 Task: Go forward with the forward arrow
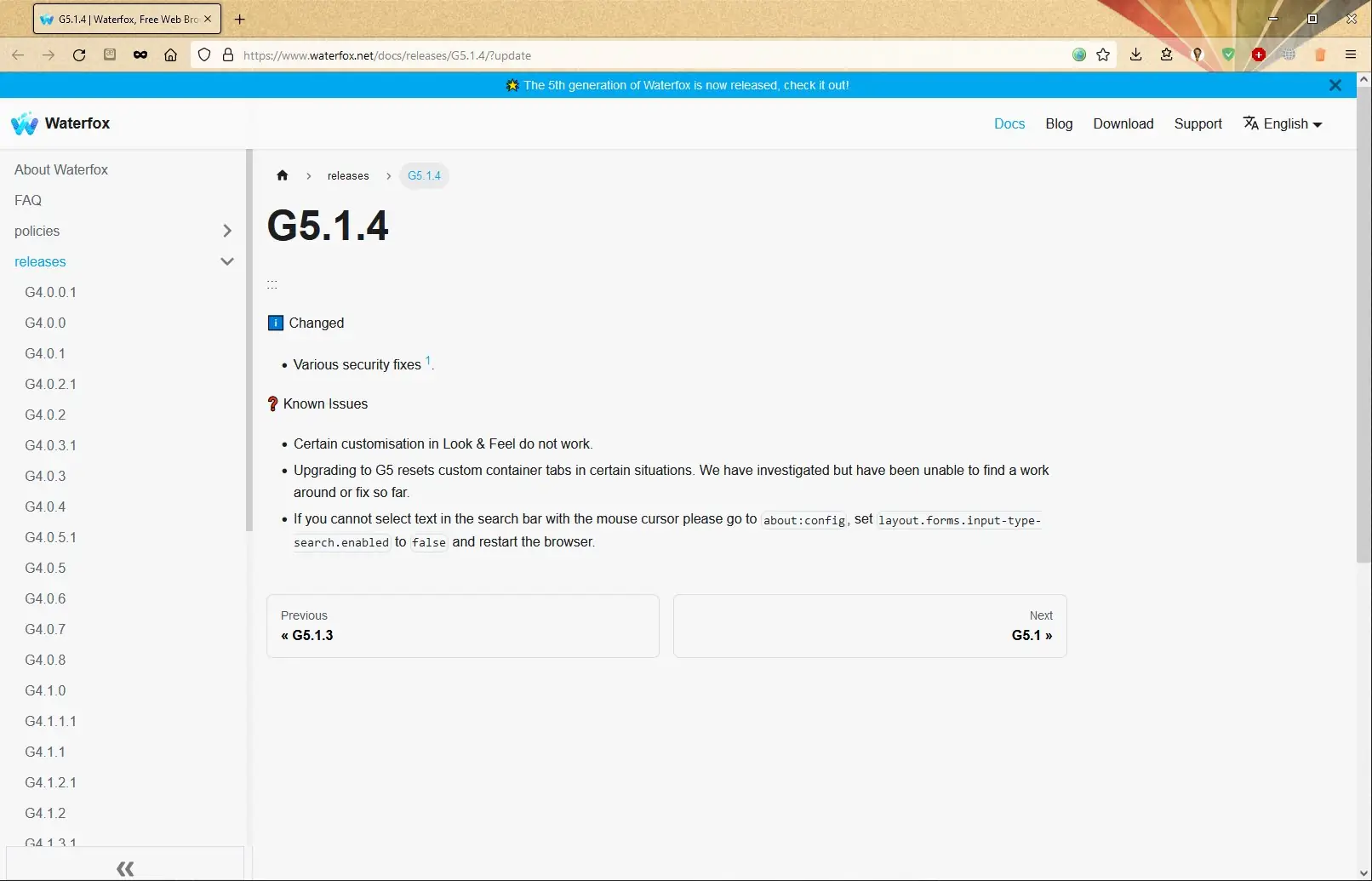(49, 55)
